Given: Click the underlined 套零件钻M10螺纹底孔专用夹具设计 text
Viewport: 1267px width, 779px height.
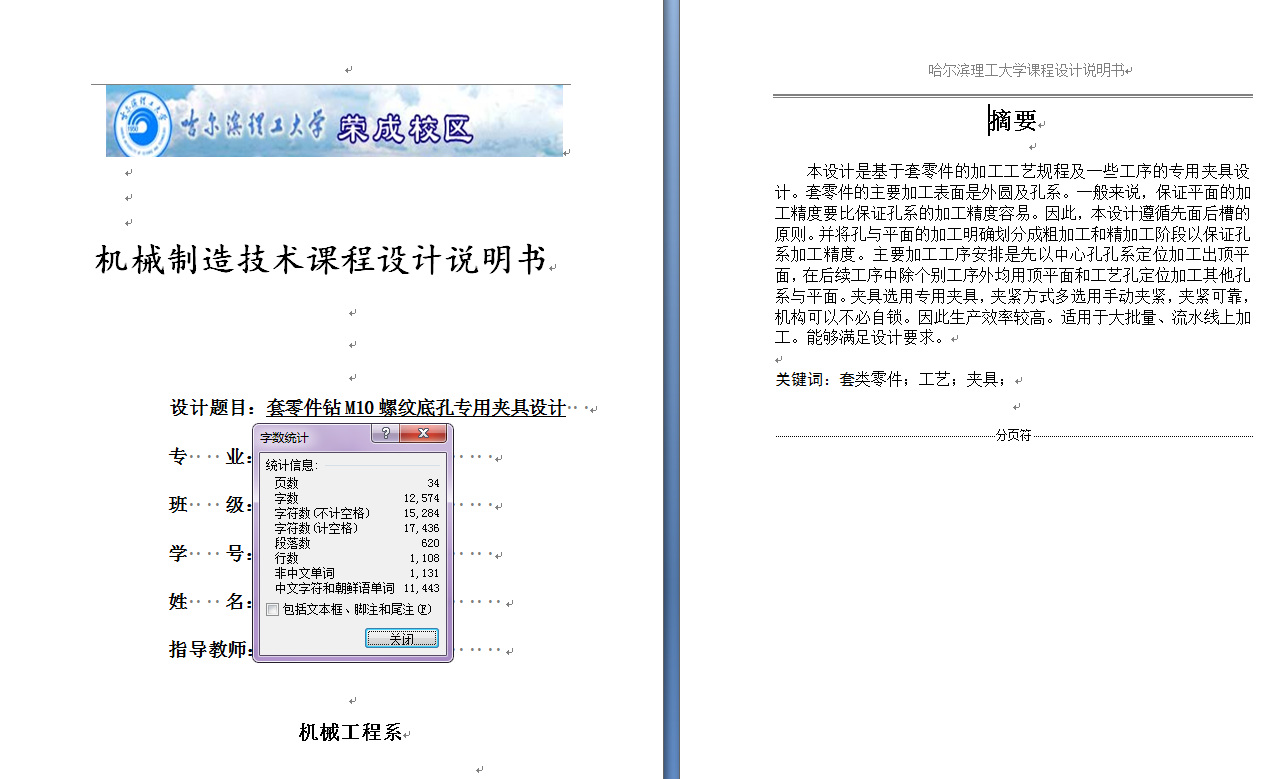Looking at the screenshot, I should click(416, 408).
